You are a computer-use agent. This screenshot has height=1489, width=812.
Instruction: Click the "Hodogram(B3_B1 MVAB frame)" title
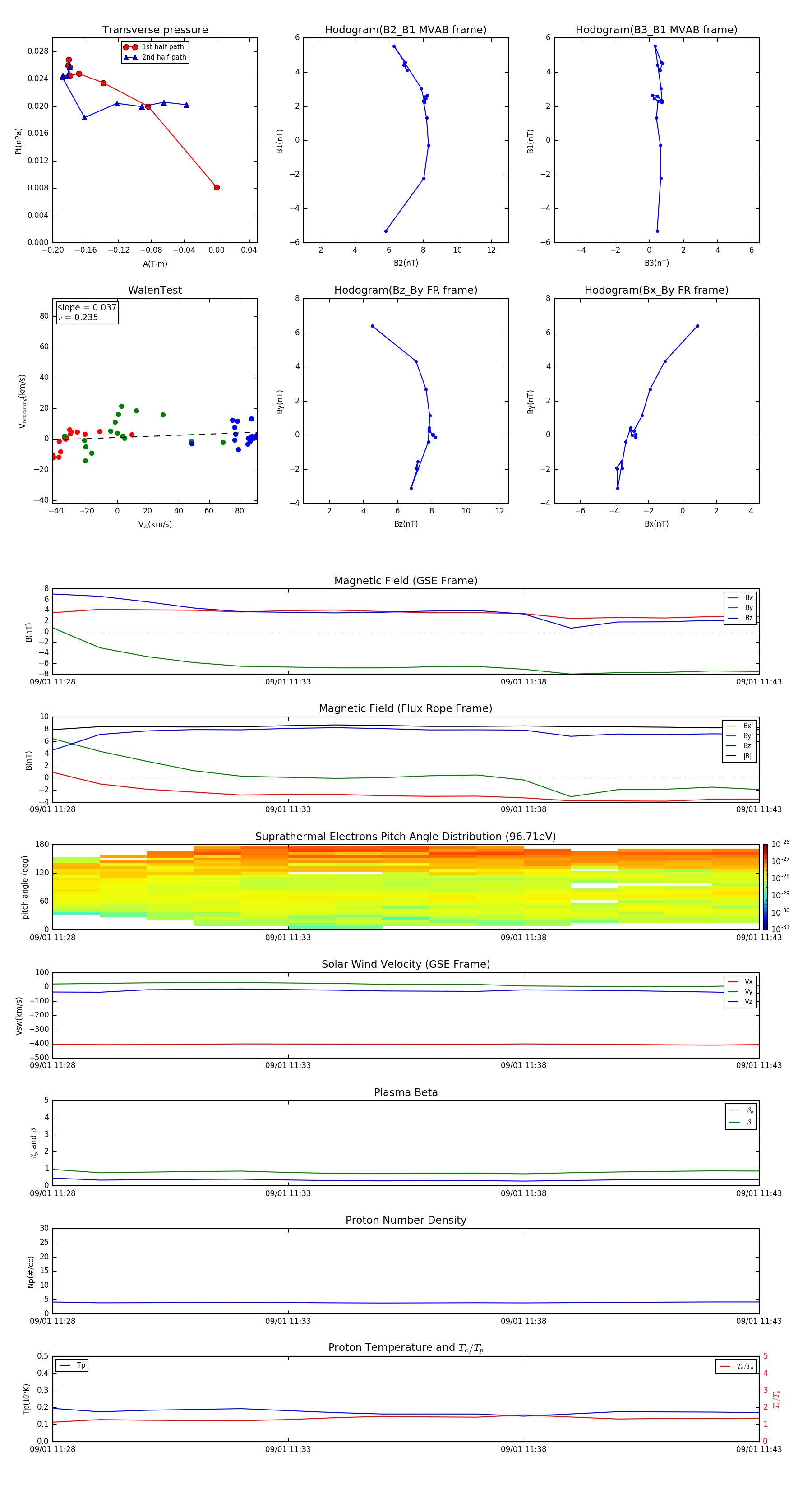point(656,30)
